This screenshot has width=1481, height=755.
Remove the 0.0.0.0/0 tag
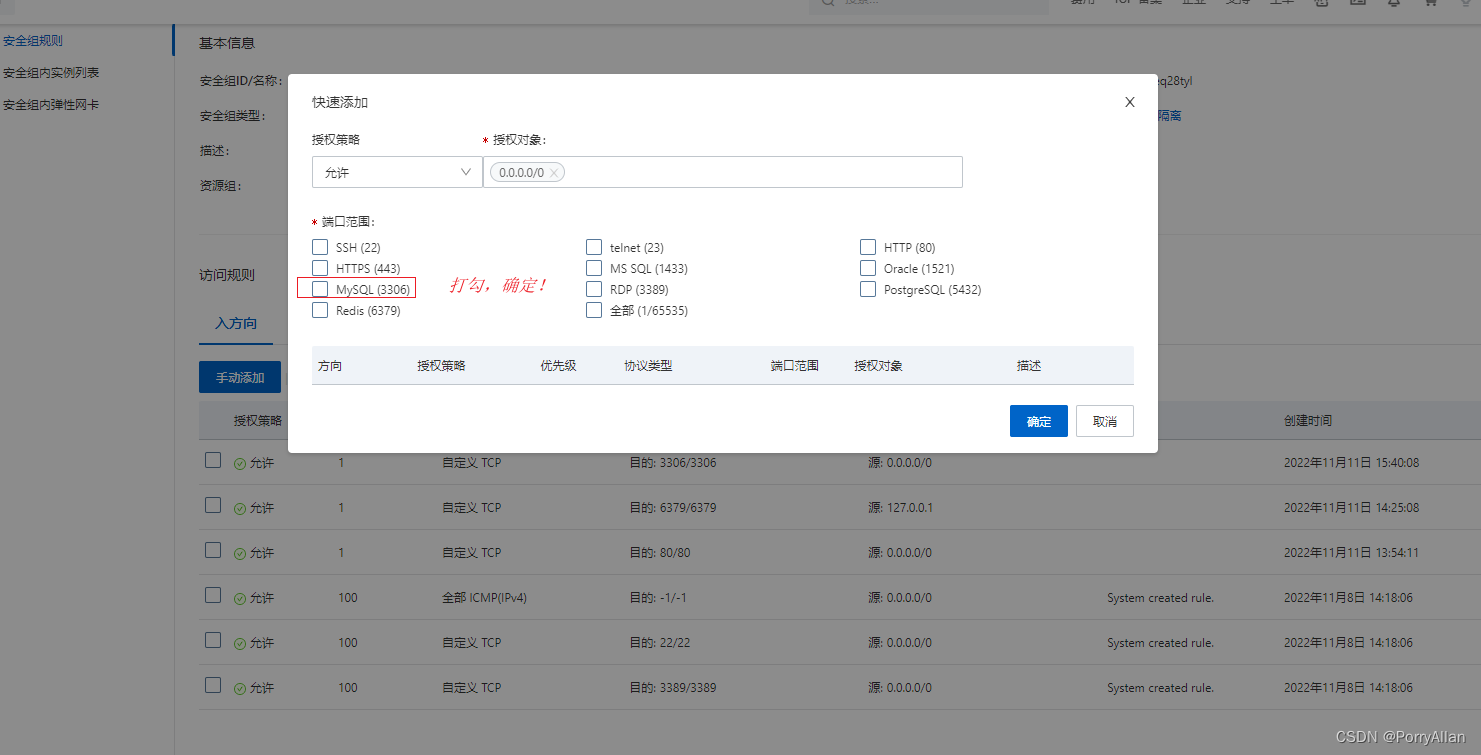pyautogui.click(x=554, y=173)
